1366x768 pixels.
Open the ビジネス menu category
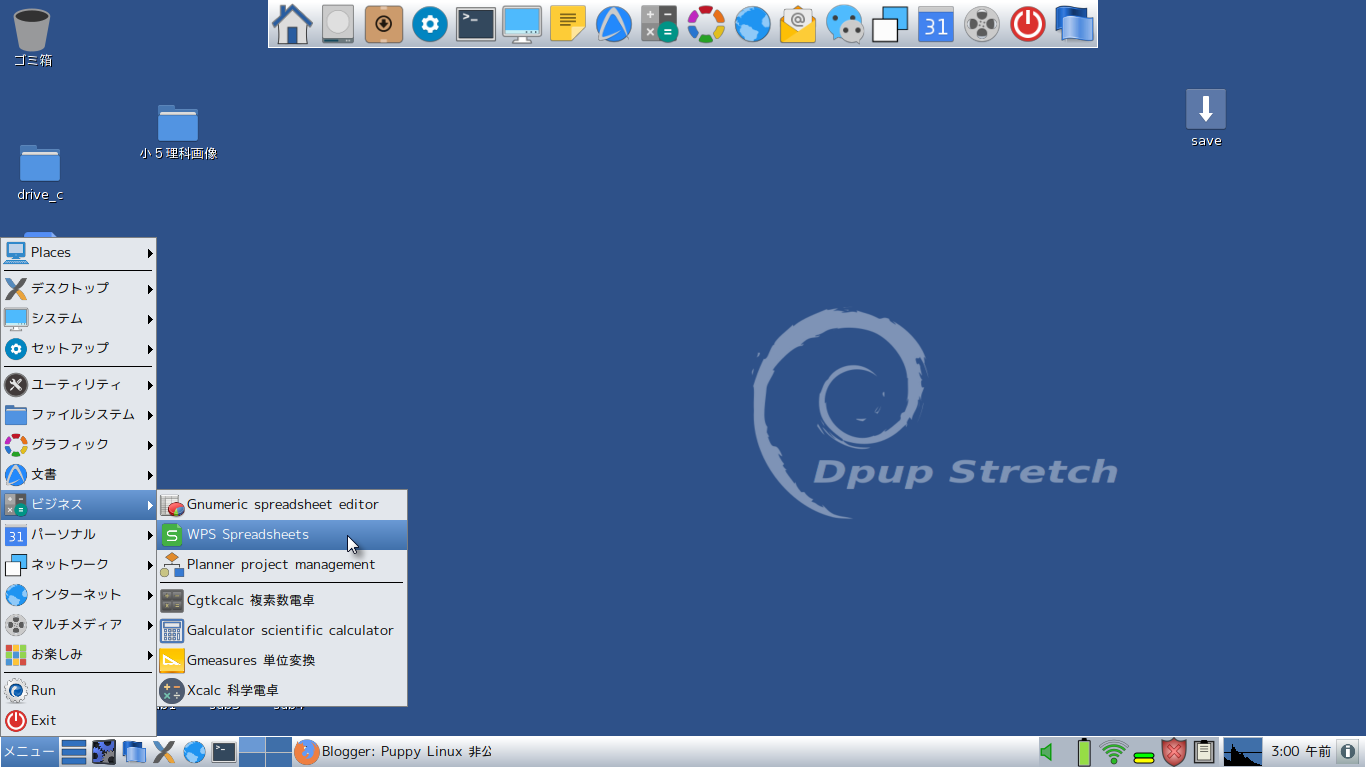[78, 505]
